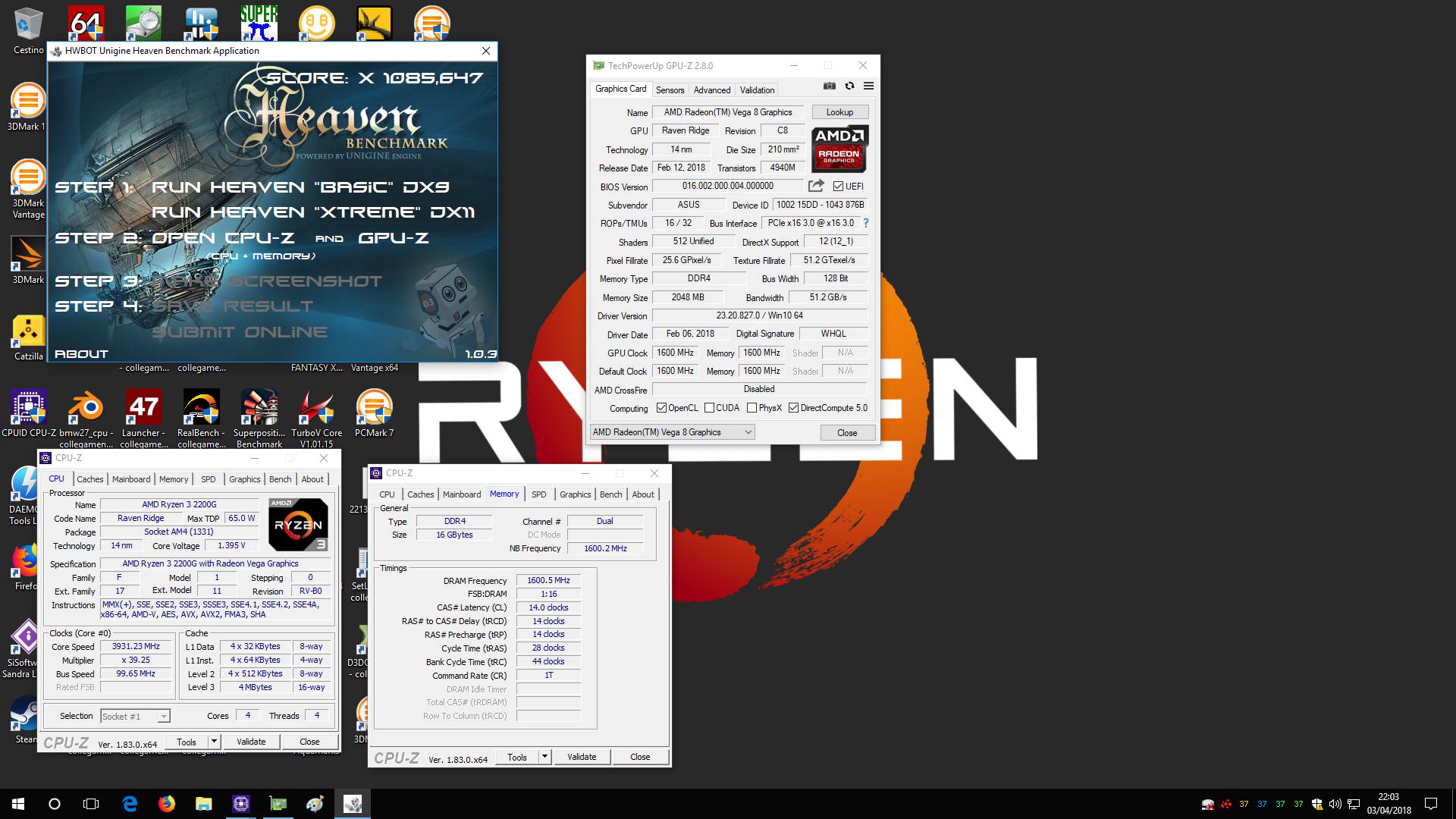Click Core Speed value 3931.23 MHz
The width and height of the screenshot is (1456, 819).
click(136, 647)
